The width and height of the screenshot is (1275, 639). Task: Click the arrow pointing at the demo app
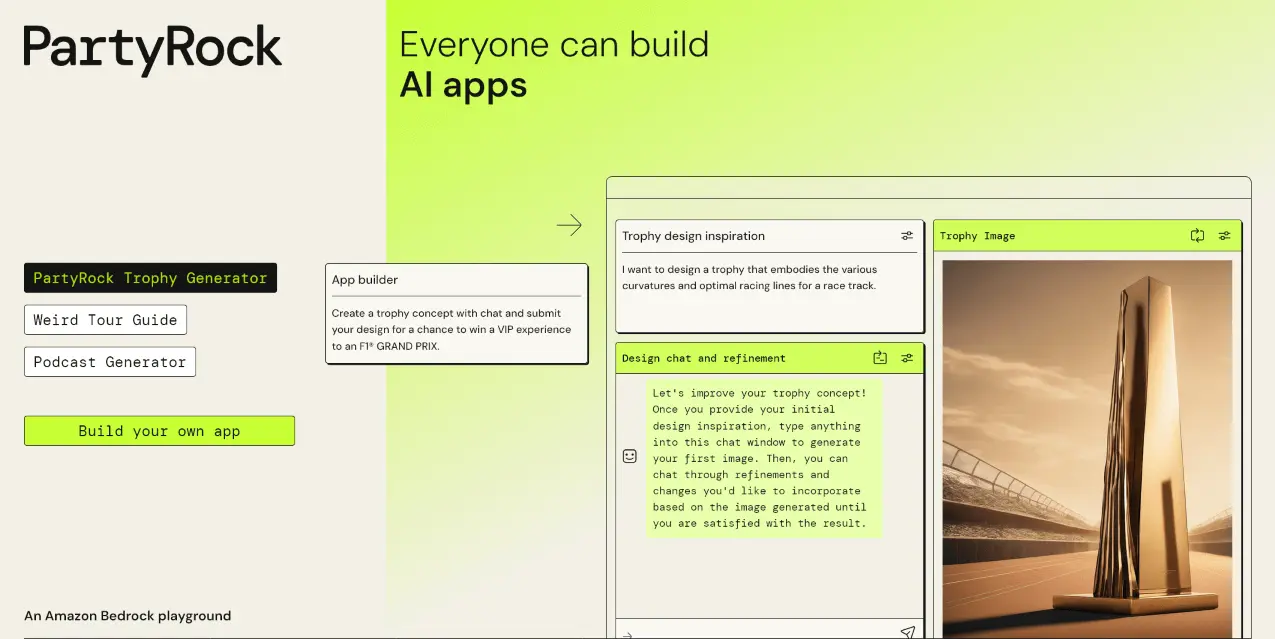(x=569, y=224)
